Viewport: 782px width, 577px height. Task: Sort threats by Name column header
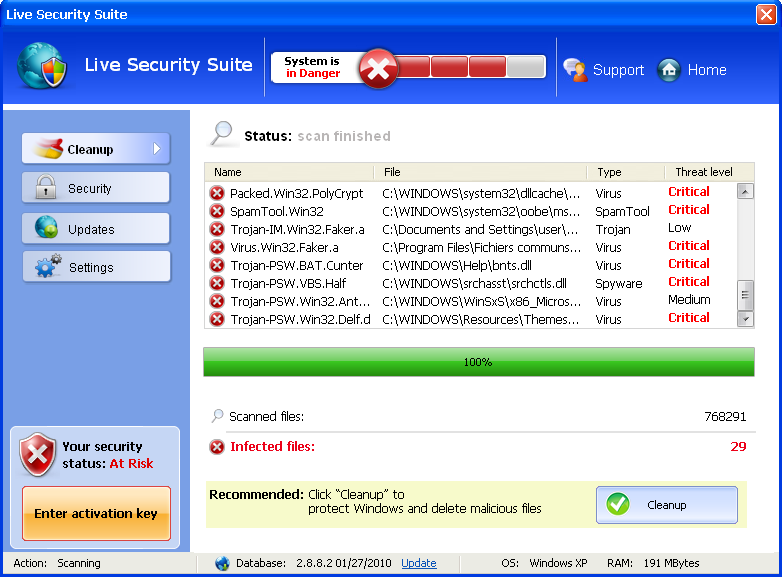pyautogui.click(x=289, y=172)
